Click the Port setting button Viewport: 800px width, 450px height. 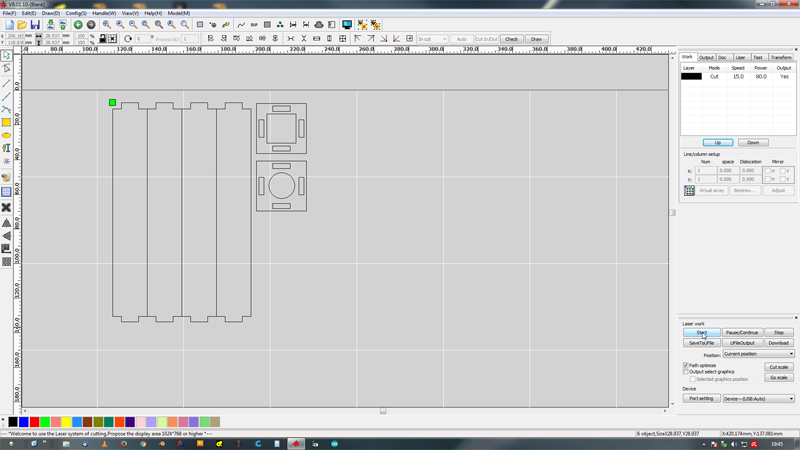(x=702, y=398)
